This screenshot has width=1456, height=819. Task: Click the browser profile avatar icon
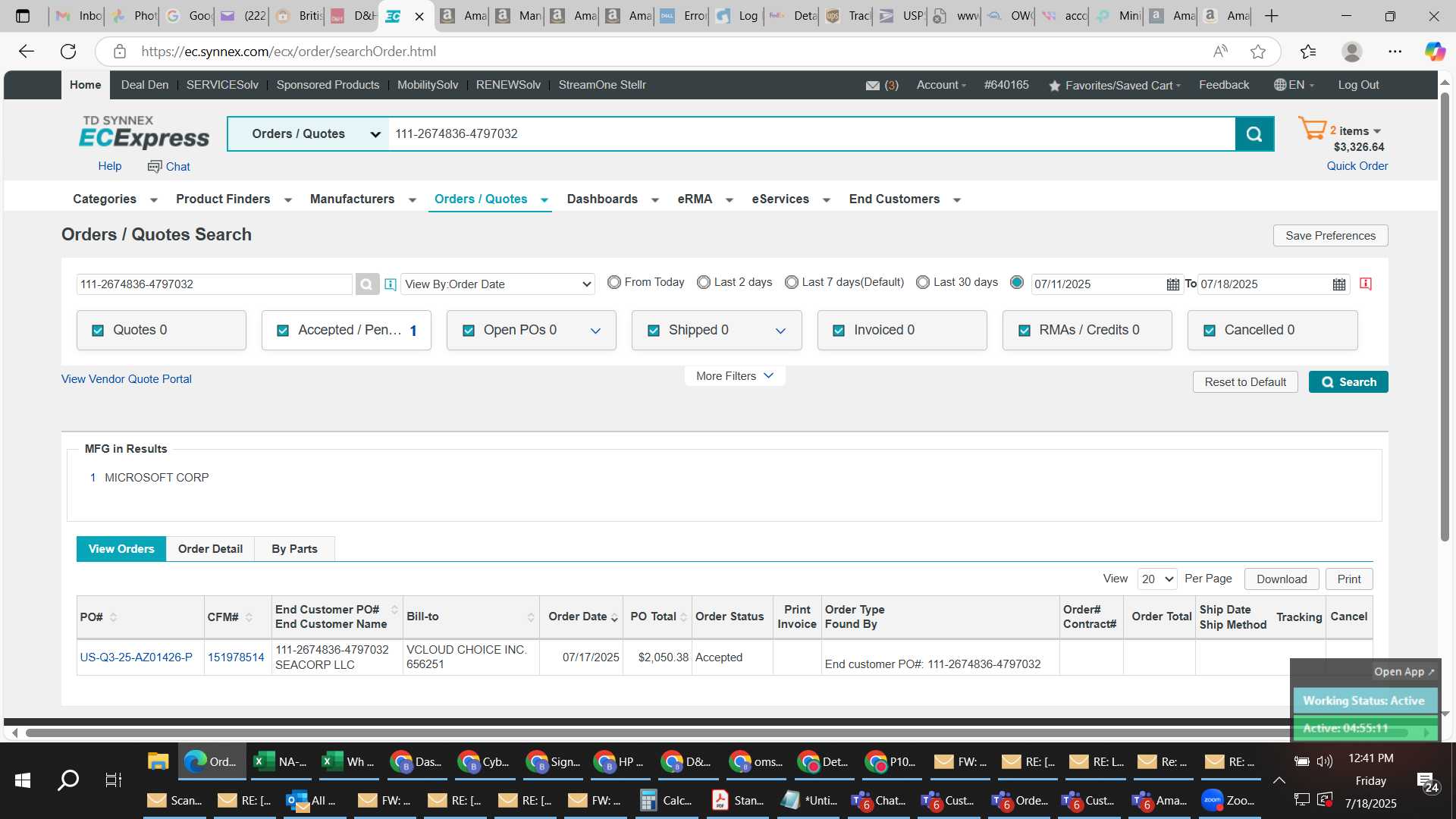tap(1351, 52)
